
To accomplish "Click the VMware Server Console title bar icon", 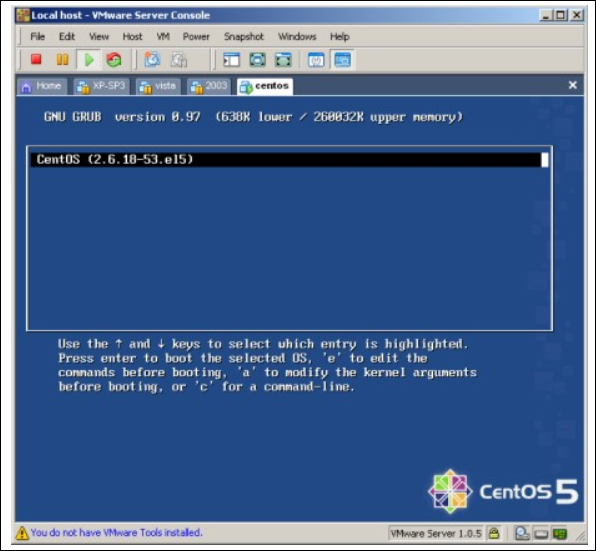I will [x=23, y=15].
